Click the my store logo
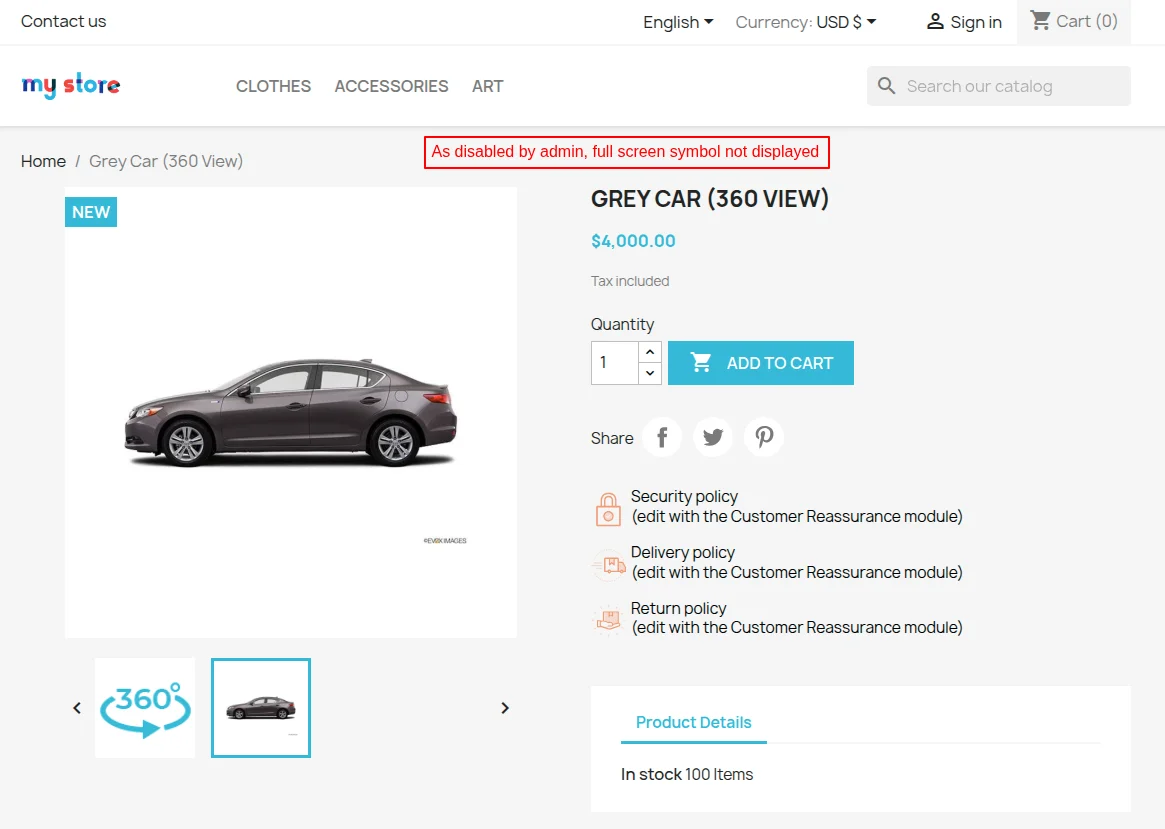This screenshot has height=829, width=1165. (x=71, y=85)
